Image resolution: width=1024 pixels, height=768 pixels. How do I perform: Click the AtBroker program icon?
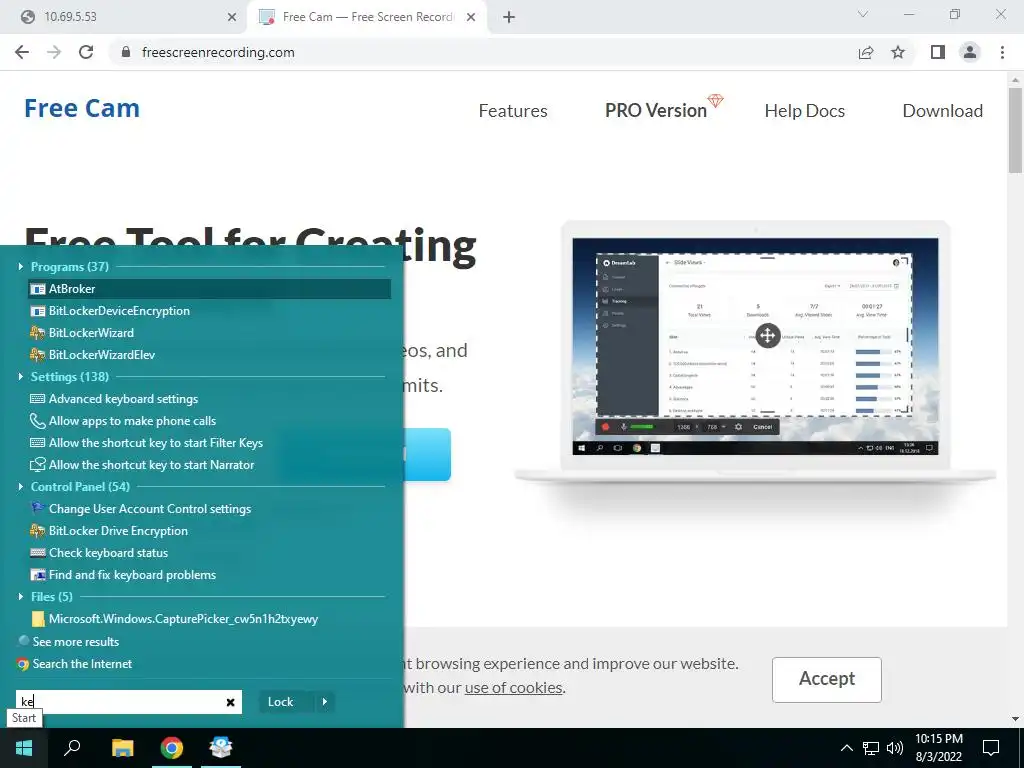coord(38,289)
